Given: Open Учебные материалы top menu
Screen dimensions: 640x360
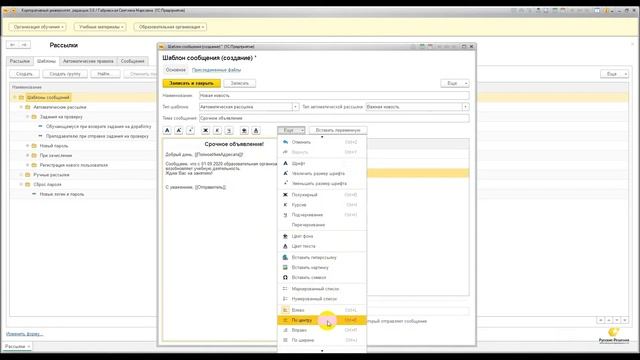Looking at the screenshot, I should (x=100, y=27).
